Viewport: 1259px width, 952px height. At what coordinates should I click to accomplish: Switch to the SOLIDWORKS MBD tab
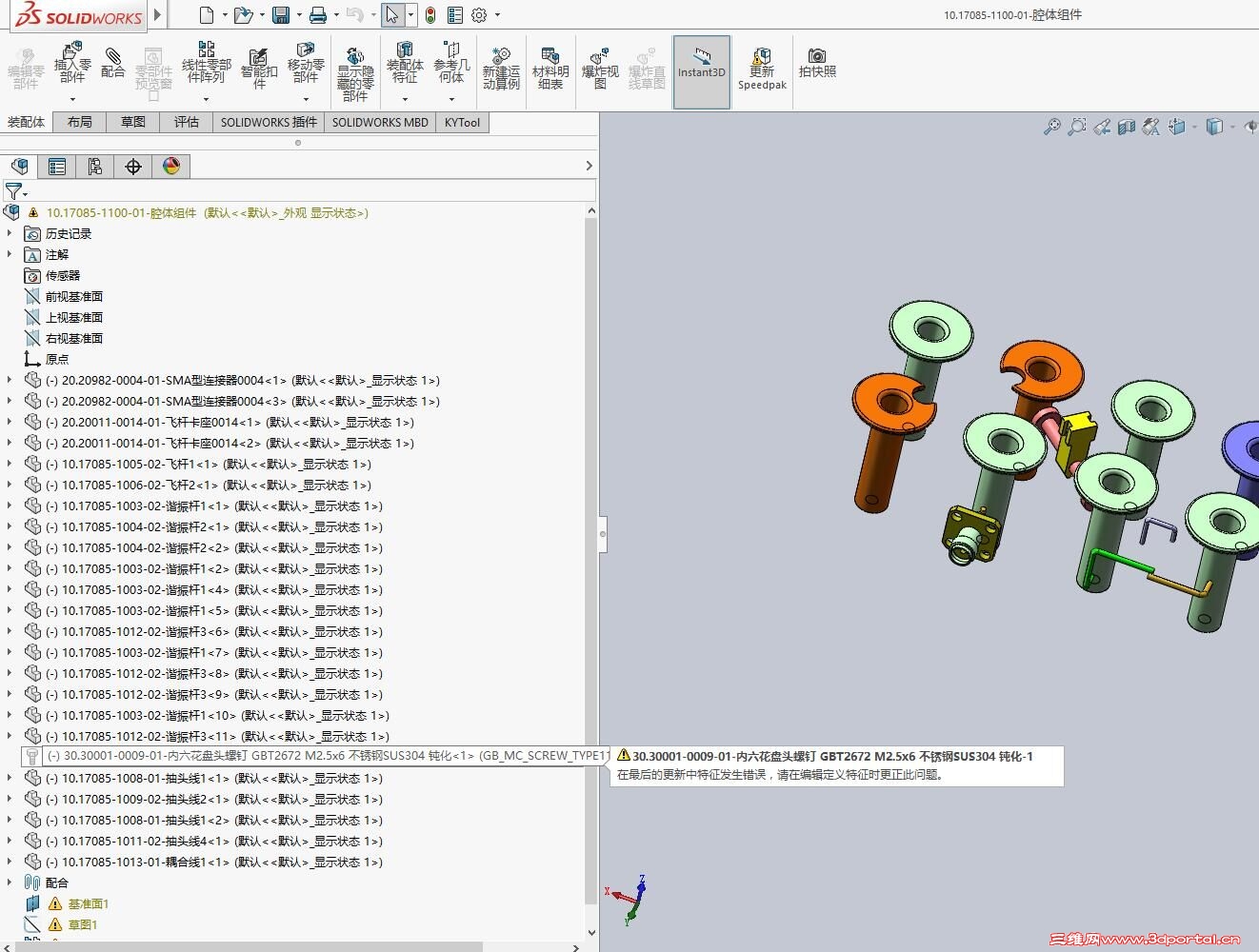tap(380, 122)
